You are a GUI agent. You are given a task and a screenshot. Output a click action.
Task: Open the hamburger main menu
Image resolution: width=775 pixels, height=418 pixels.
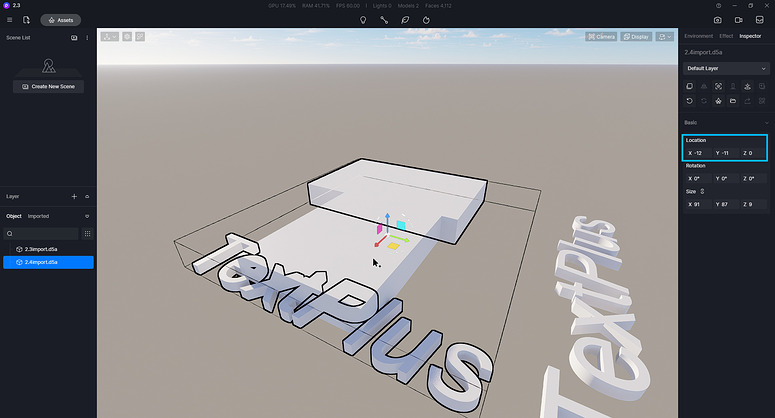pos(9,20)
